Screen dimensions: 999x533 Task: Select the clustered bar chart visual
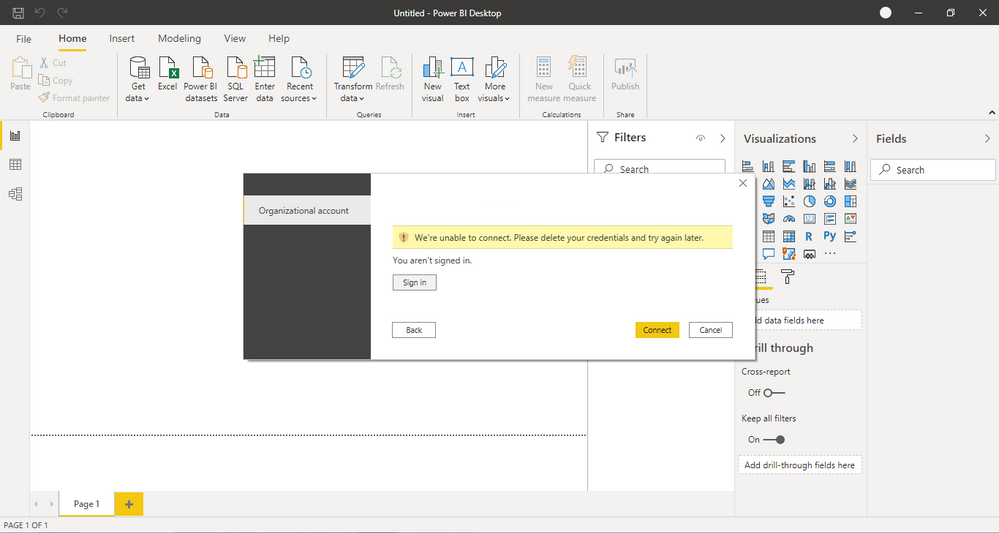tap(789, 166)
